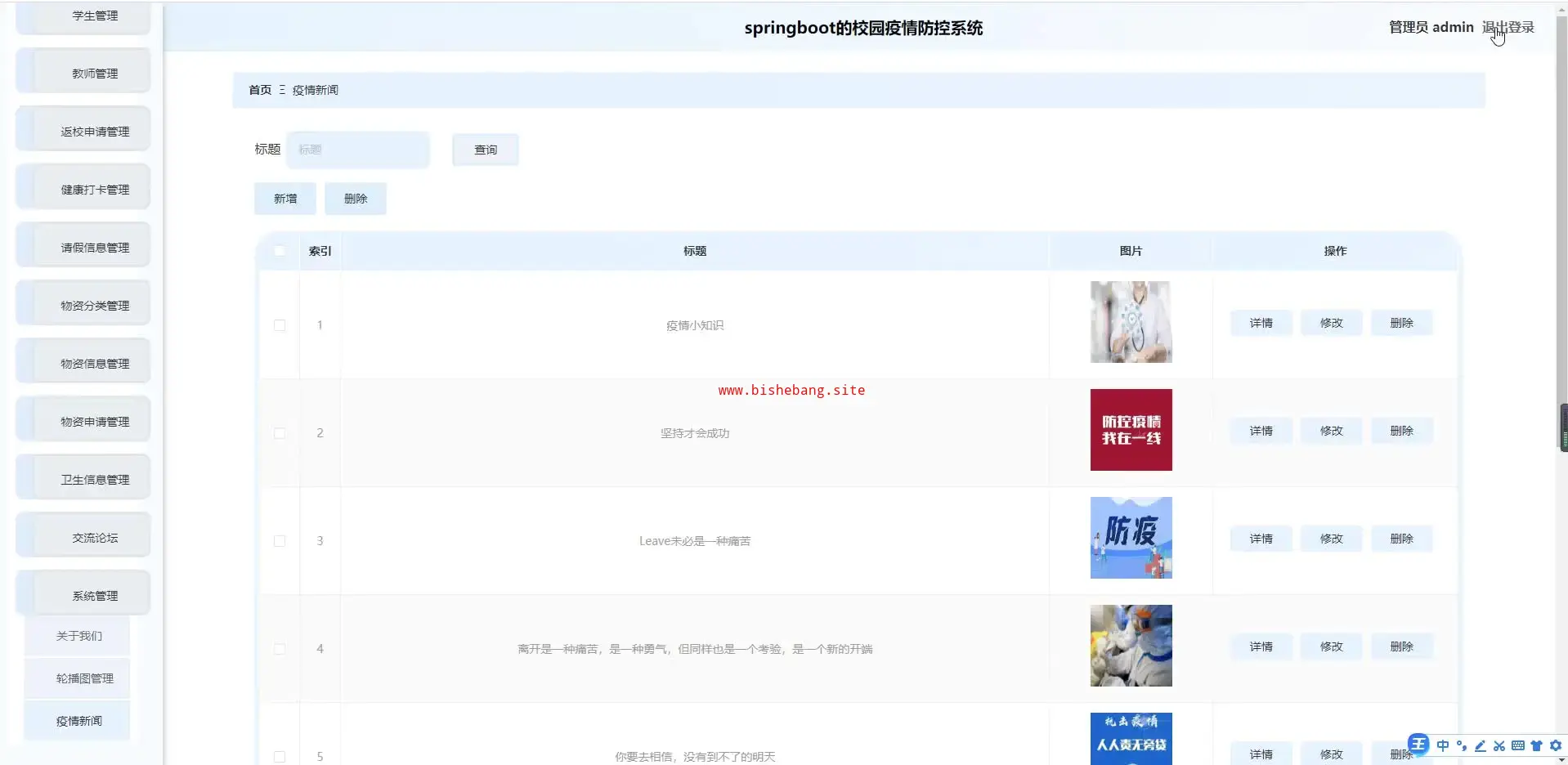Screen dimensions: 1568x765
Task: Open 详情 for 你要去相信 row
Action: point(1261,754)
